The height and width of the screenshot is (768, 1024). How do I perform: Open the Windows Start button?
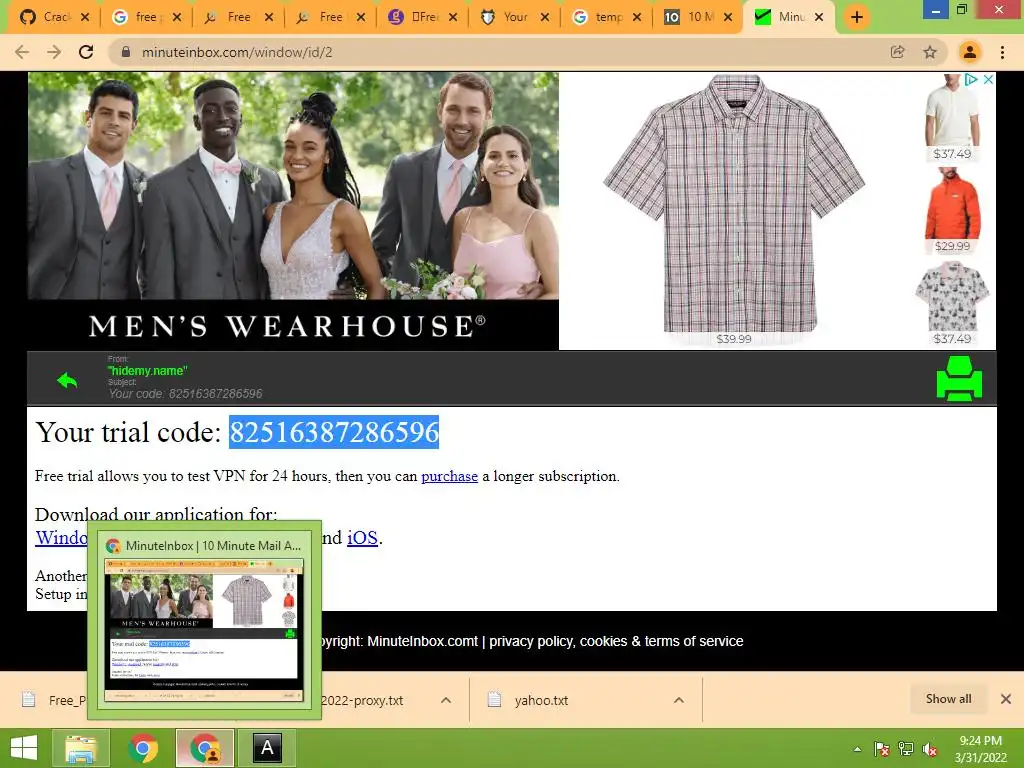pos(24,748)
